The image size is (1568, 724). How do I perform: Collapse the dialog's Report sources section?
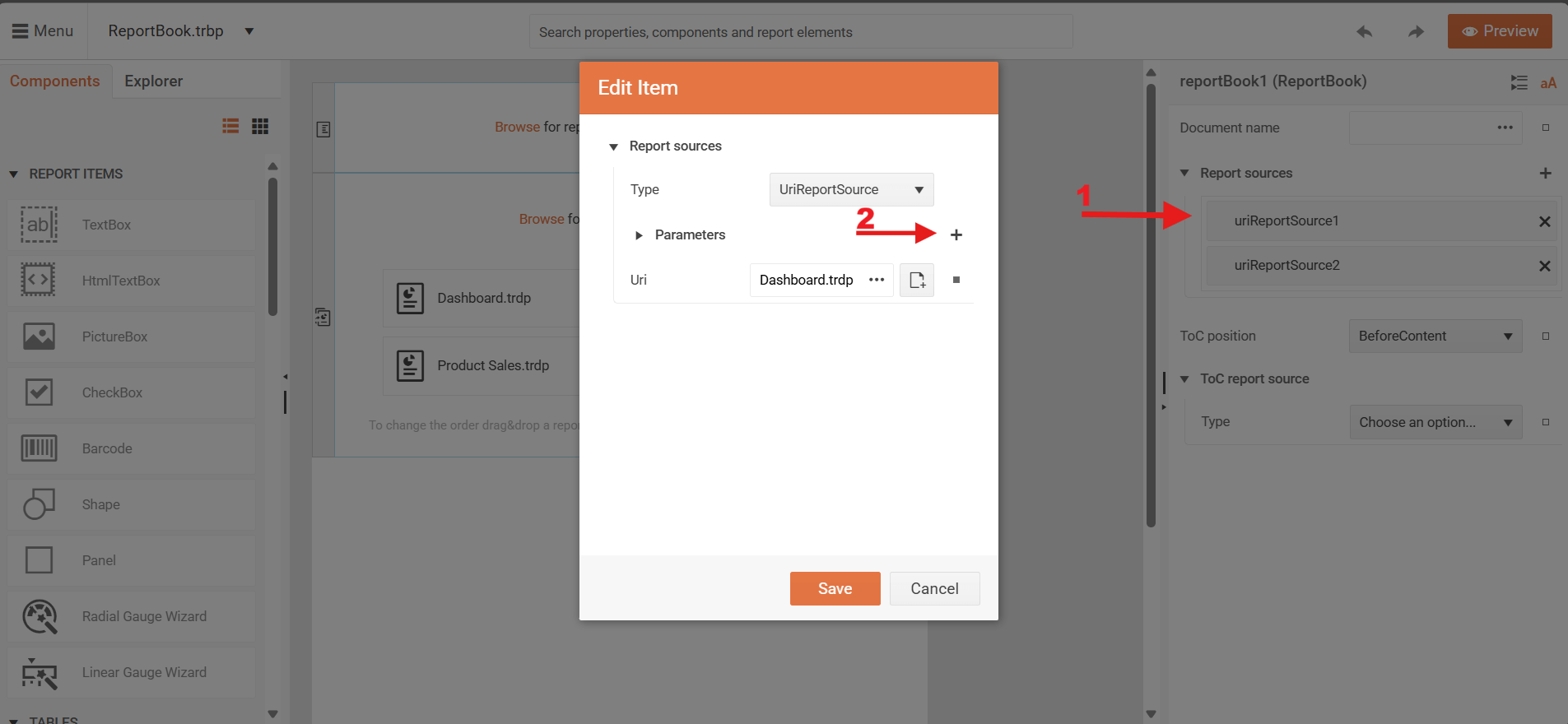(613, 146)
